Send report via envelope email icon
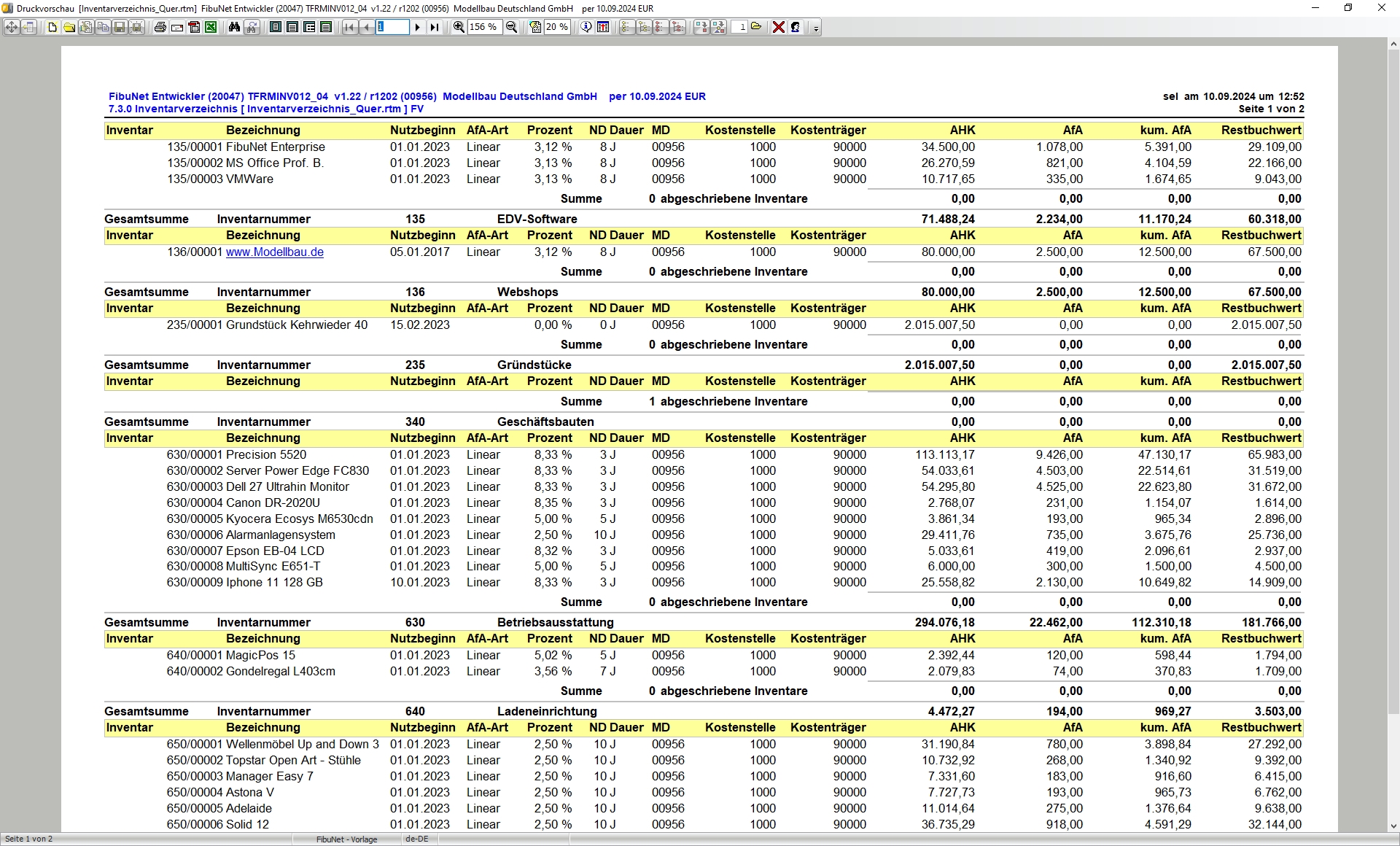 [x=177, y=27]
